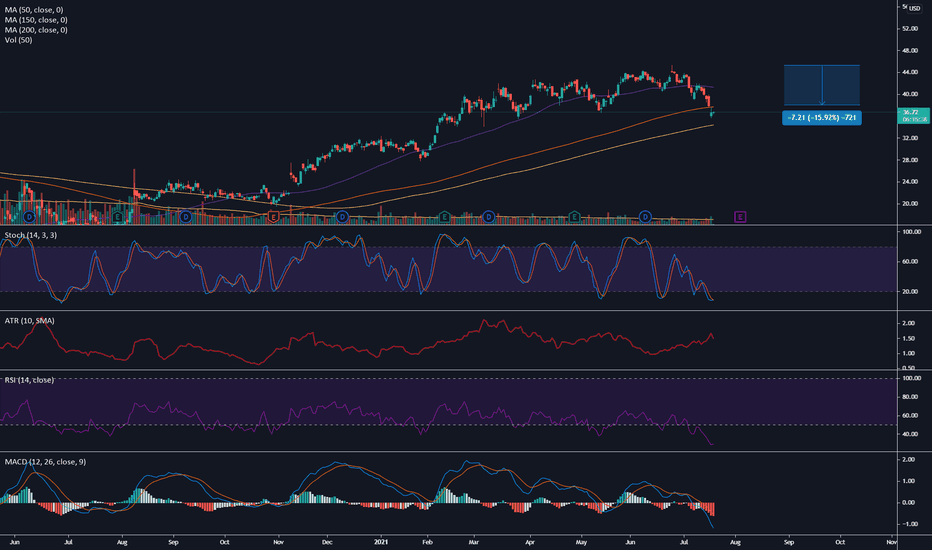The width and height of the screenshot is (932, 550).
Task: Click the Aug label on time axis right of Jul
Action: 735,542
